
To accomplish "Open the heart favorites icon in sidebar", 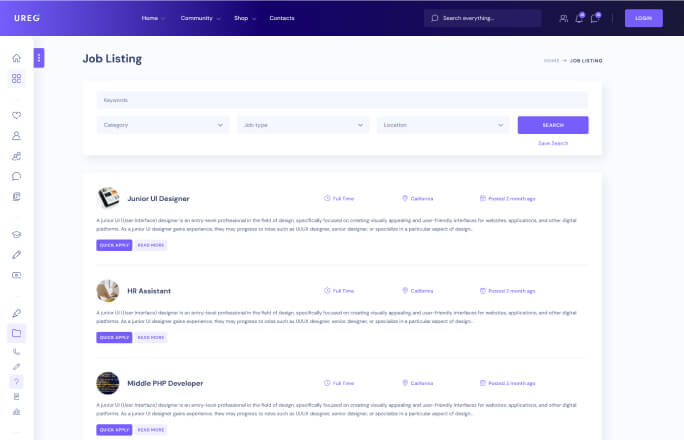I will [x=16, y=115].
